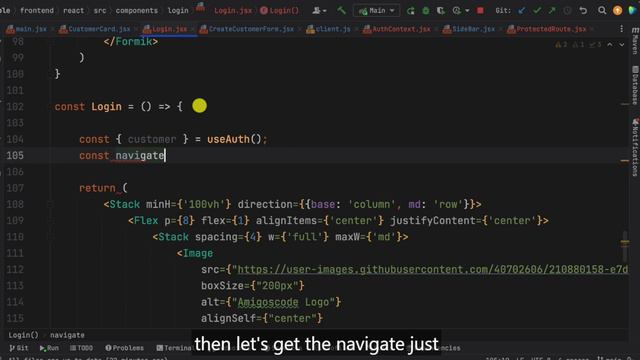Click Login.jsx in the navigation bar
Screen dimensions: 640x360
(x=233, y=11)
